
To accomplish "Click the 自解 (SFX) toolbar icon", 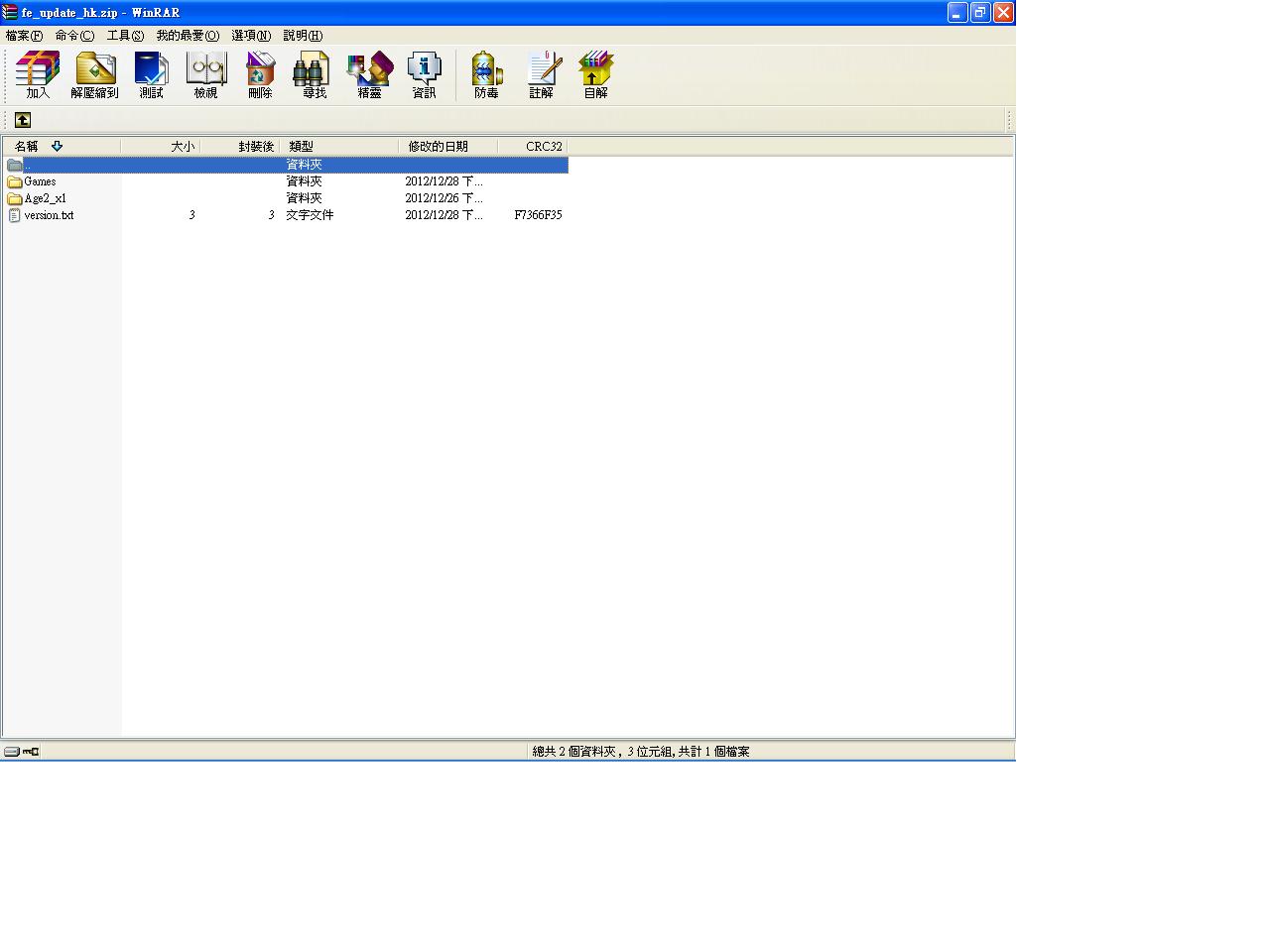I will (x=595, y=74).
